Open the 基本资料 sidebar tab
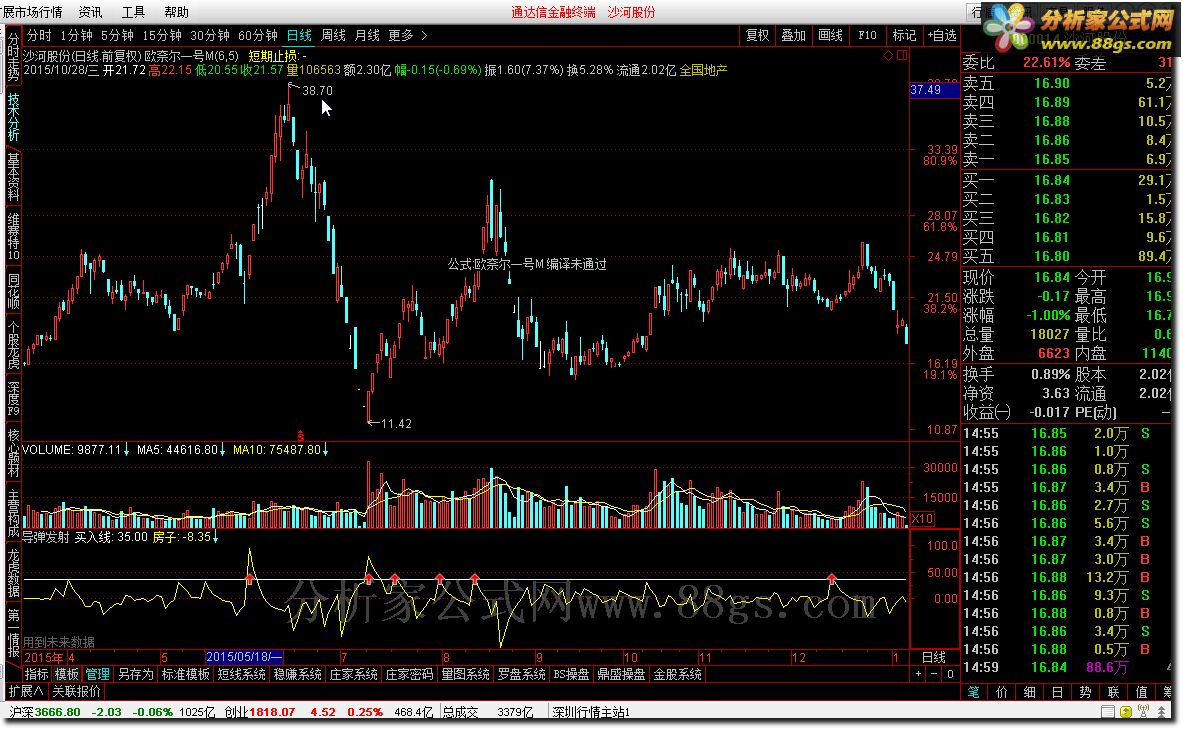Image resolution: width=1183 pixels, height=729 pixels. (13, 177)
